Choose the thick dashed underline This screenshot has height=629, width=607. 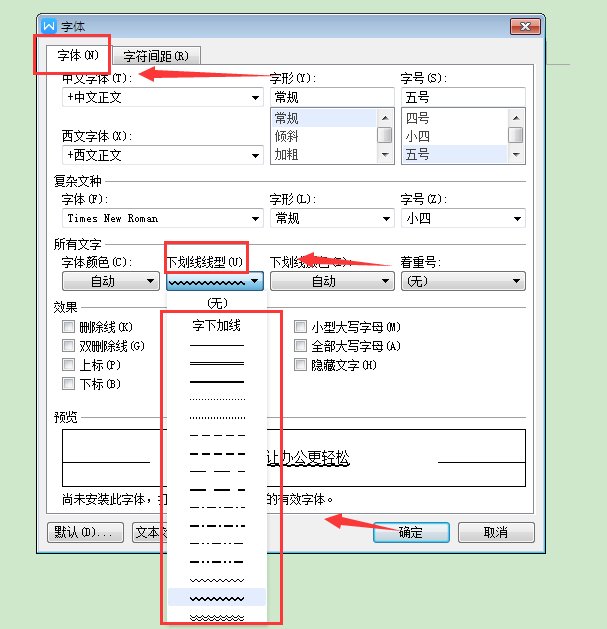click(x=217, y=454)
